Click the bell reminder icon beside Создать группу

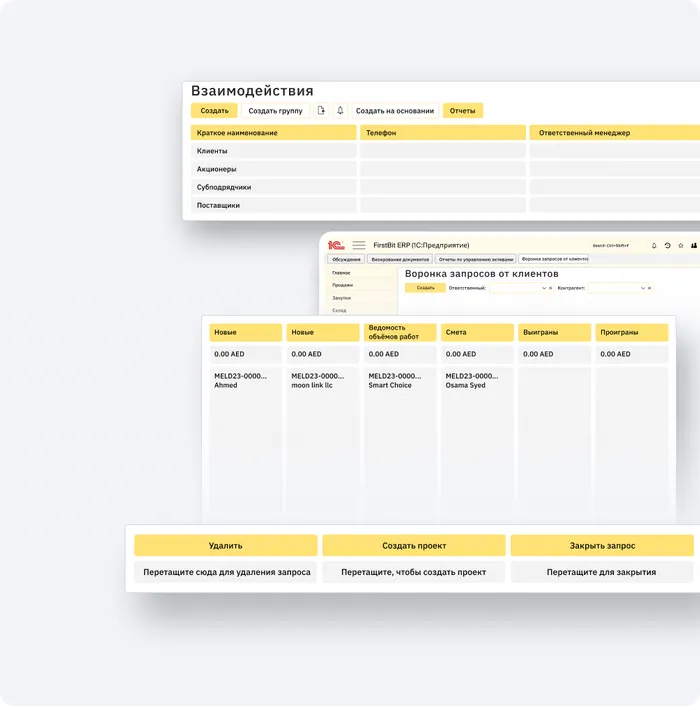pyautogui.click(x=340, y=111)
